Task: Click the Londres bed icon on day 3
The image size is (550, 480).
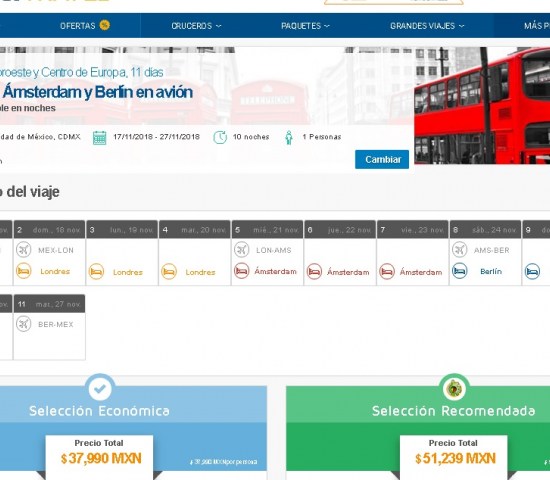Action: click(96, 272)
